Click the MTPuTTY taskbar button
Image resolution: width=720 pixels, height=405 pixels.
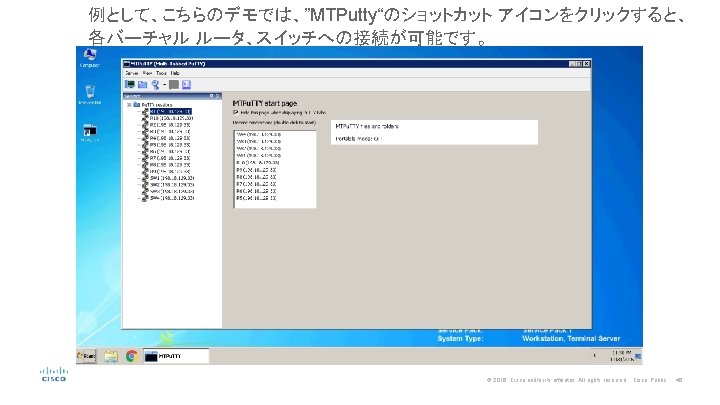(x=176, y=356)
